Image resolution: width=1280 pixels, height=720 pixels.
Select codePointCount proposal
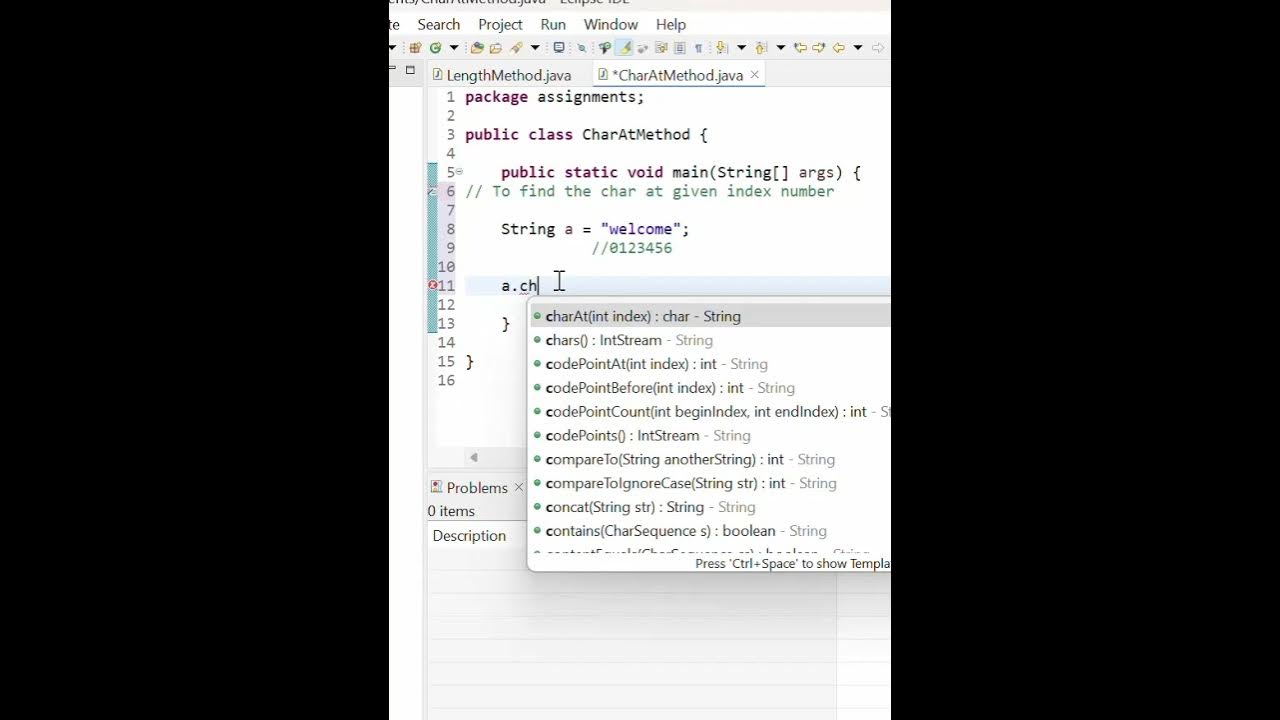coord(710,411)
